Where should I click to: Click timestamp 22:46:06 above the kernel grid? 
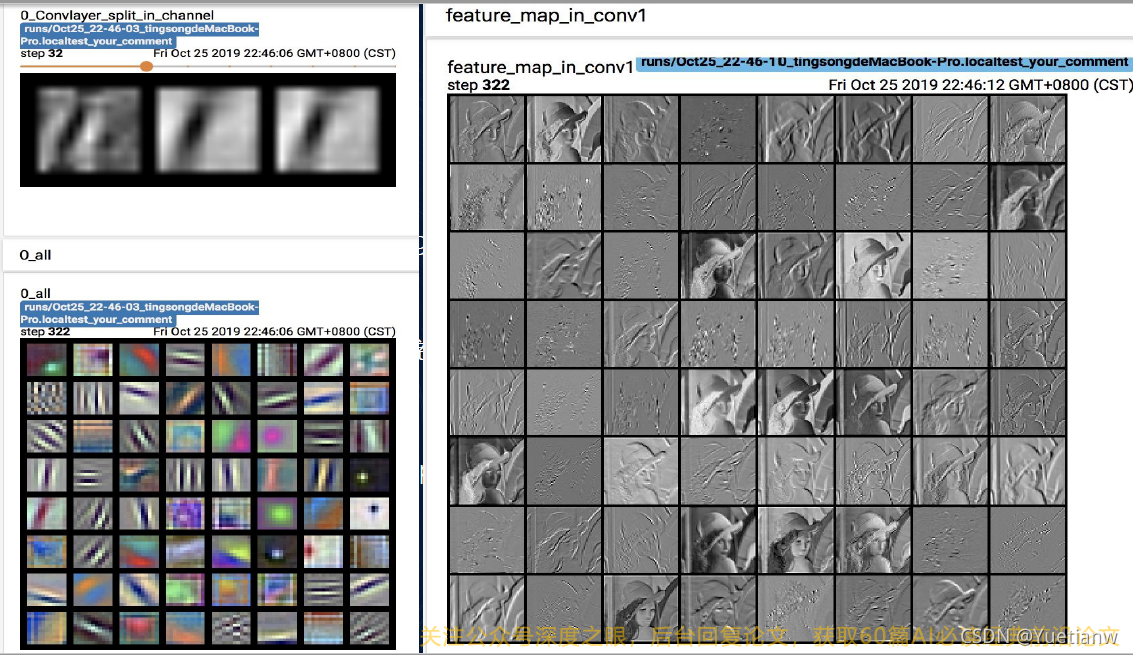pyautogui.click(x=275, y=331)
